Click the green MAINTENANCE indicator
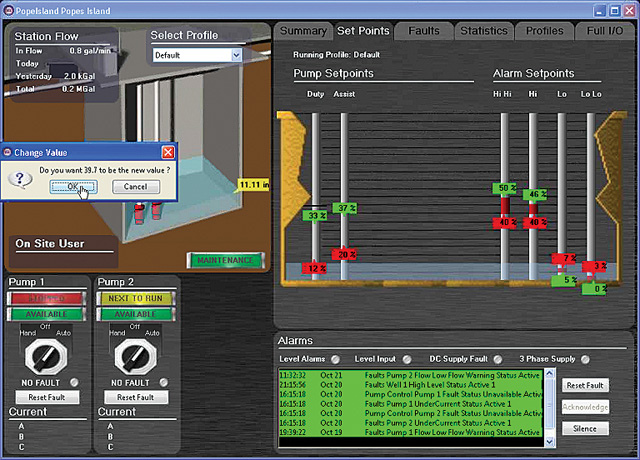640x460 pixels. click(224, 260)
